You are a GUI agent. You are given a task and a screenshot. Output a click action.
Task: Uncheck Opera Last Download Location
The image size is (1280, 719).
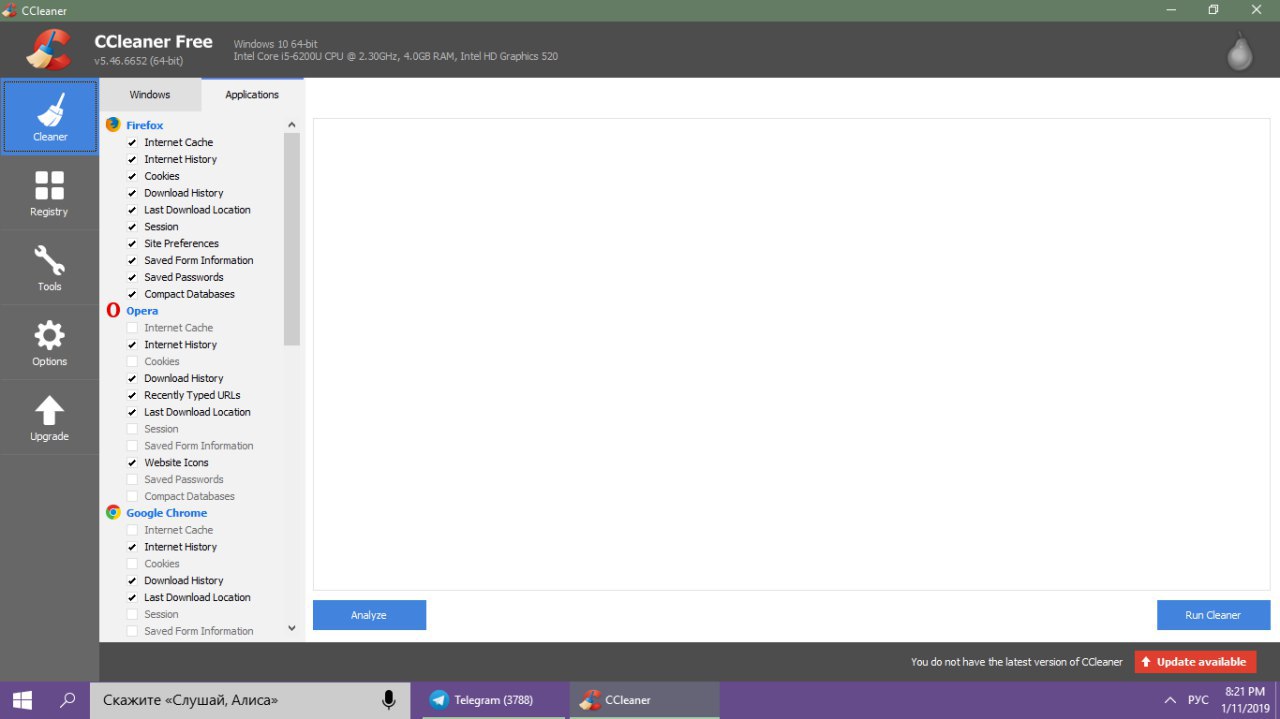pos(132,412)
